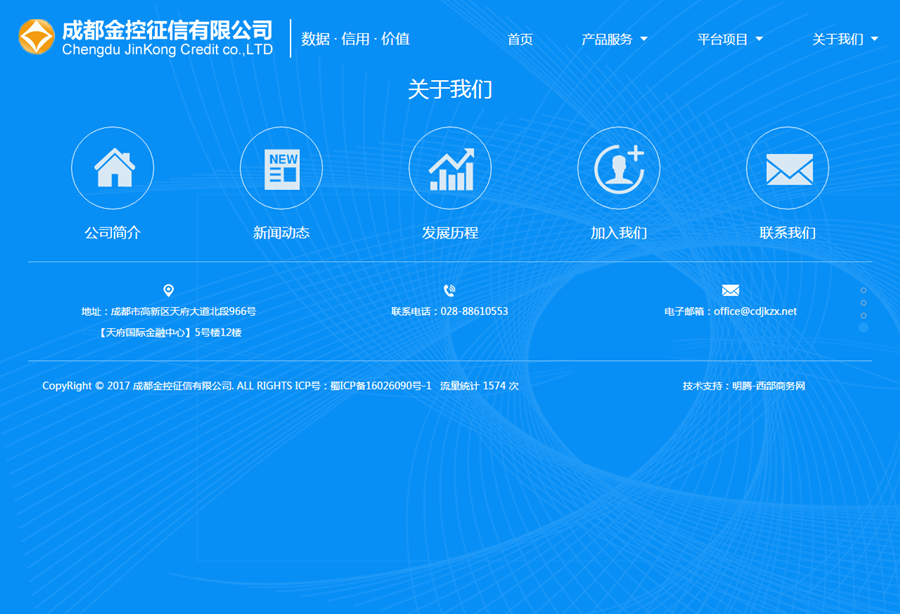This screenshot has width=900, height=614.
Task: Click the small email envelope icon
Action: tap(730, 290)
